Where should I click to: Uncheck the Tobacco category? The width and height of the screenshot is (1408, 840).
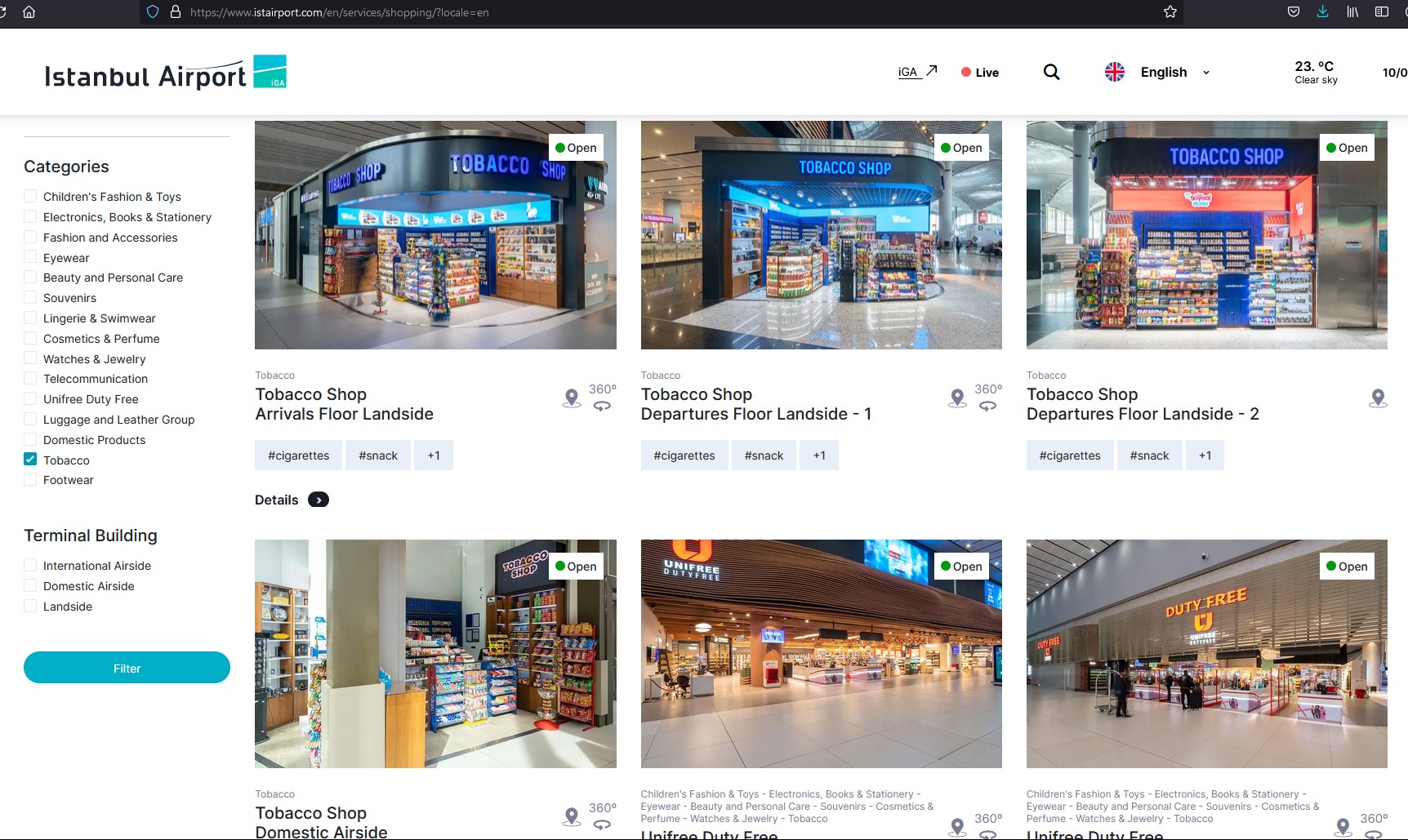point(30,460)
